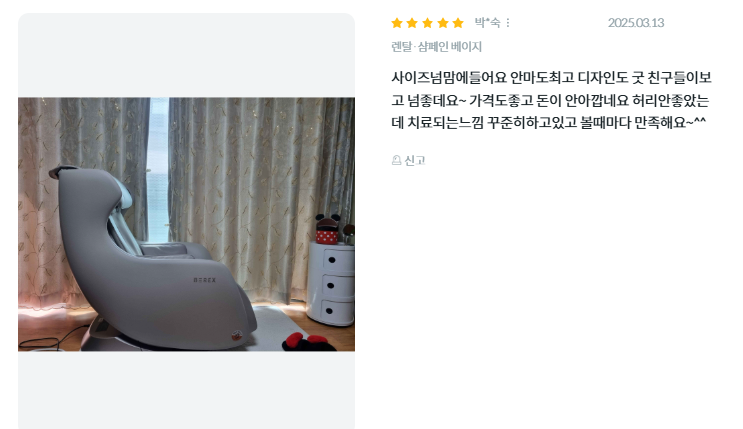Select the third rating star
Screen dimensions: 743x429
click(427, 23)
